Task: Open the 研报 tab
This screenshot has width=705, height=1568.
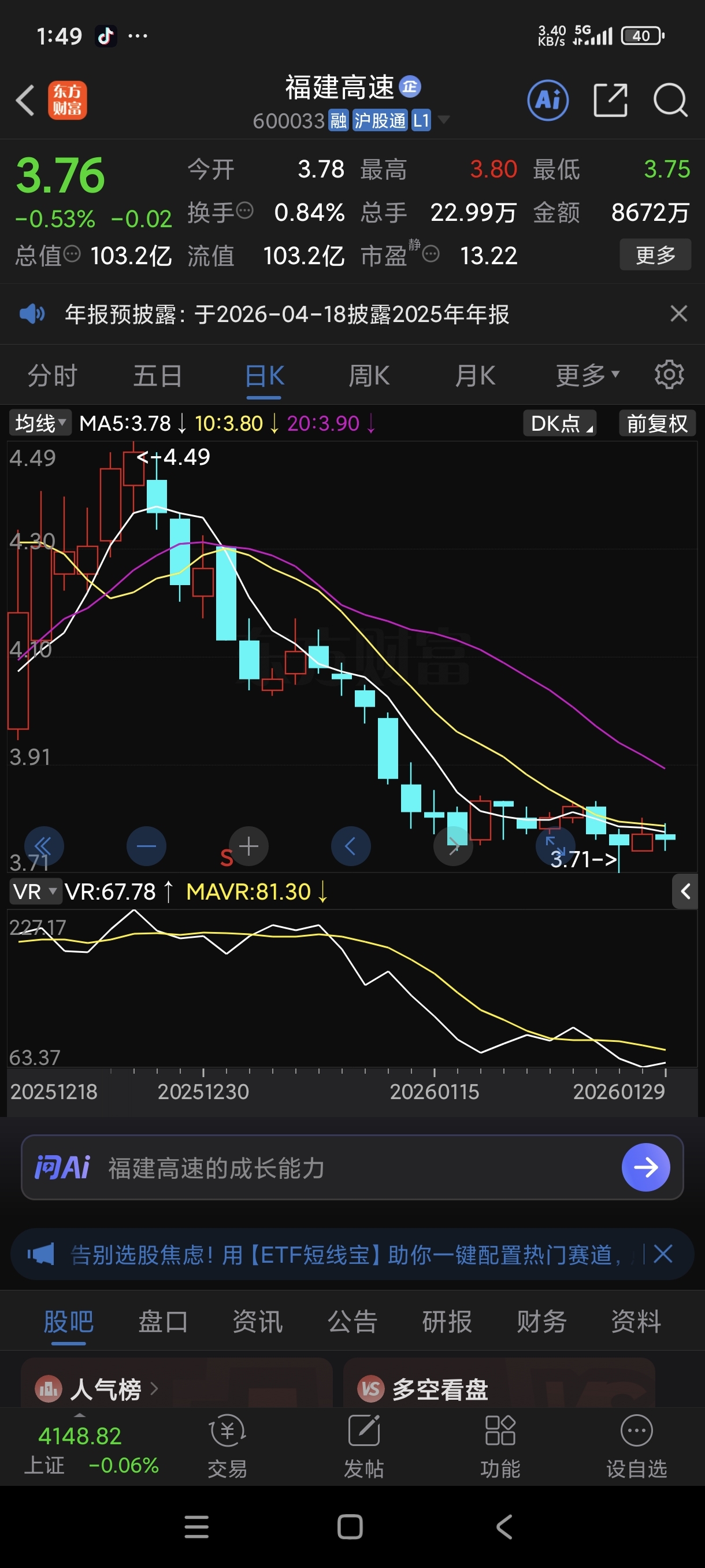Action: pyautogui.click(x=447, y=1321)
